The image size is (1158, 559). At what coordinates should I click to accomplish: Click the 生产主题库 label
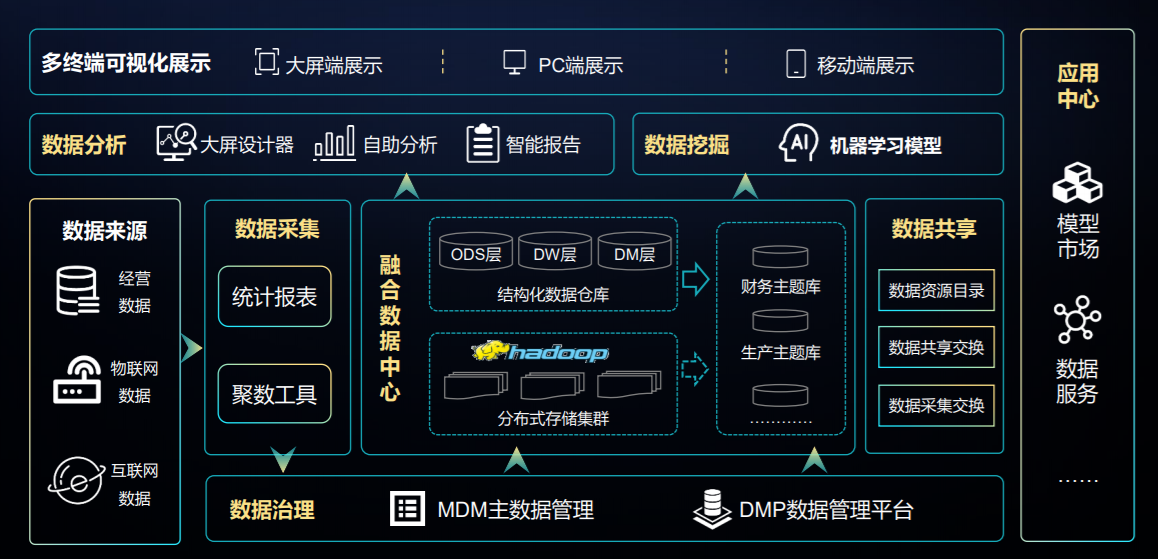[x=781, y=352]
